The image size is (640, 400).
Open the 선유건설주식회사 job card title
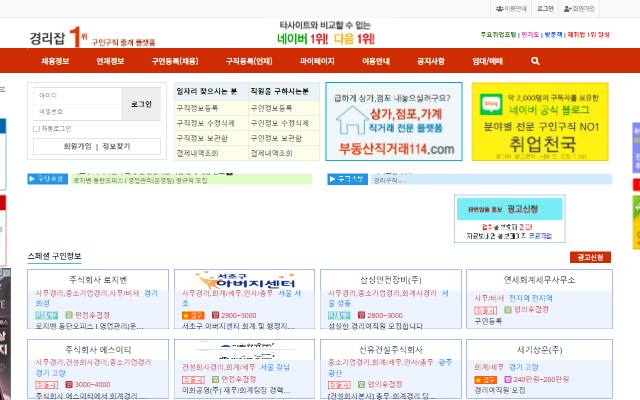click(x=391, y=350)
